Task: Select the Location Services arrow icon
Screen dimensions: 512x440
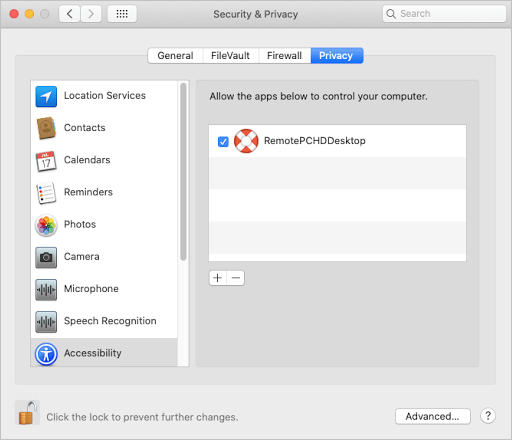Action: tap(46, 96)
